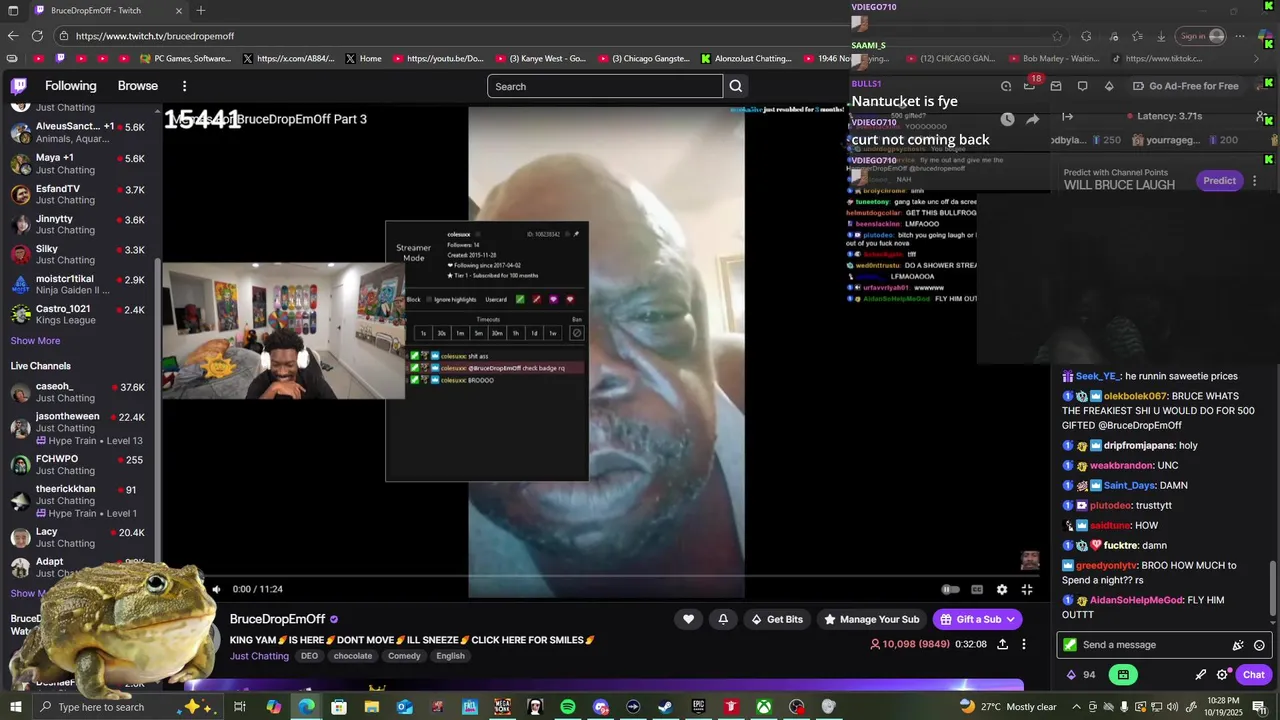Click the Predict button
Viewport: 1280px width, 720px height.
click(x=1219, y=181)
